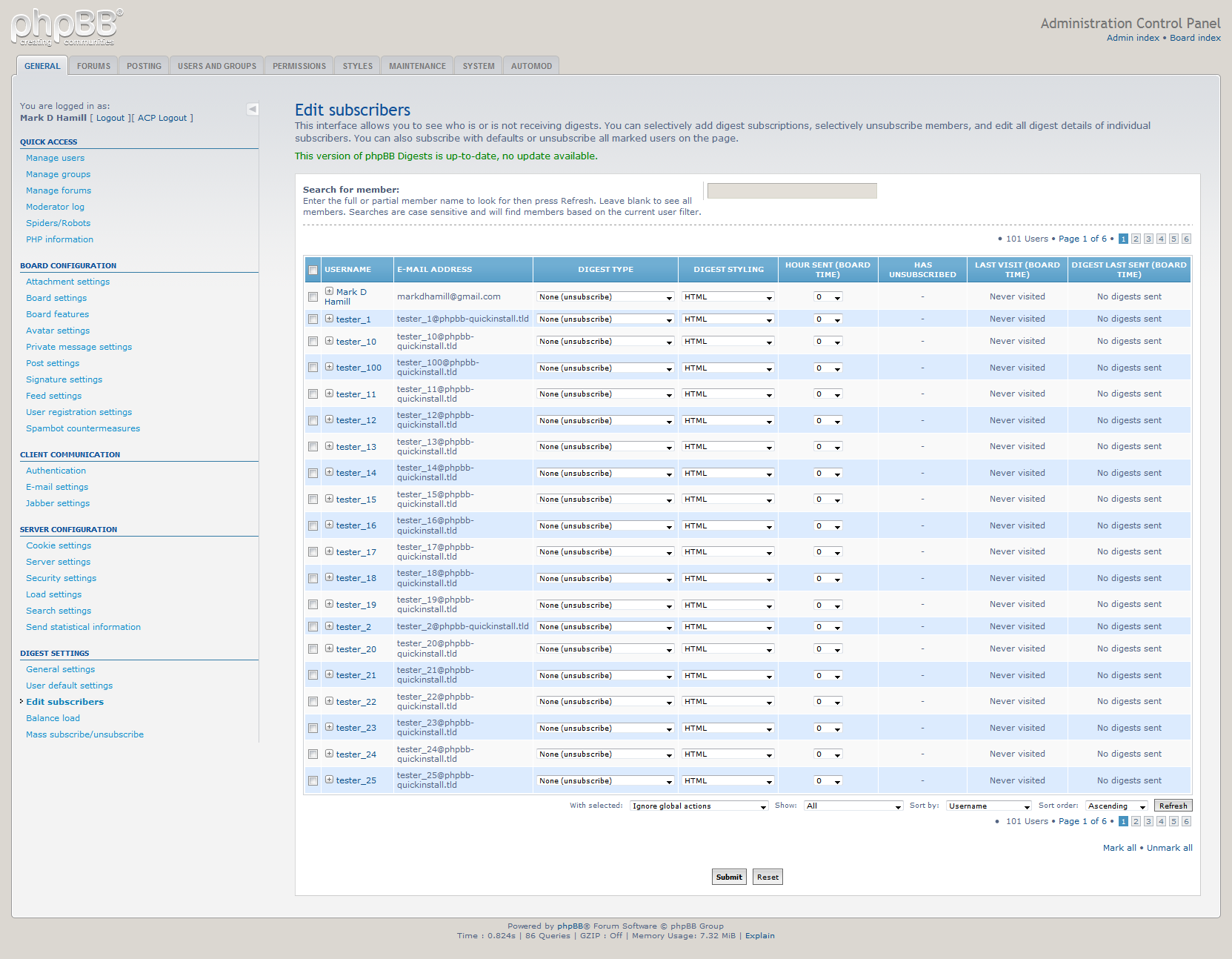Open digest type dropdown for tester_14
Viewport: 1232px width, 959px height.
click(x=605, y=474)
